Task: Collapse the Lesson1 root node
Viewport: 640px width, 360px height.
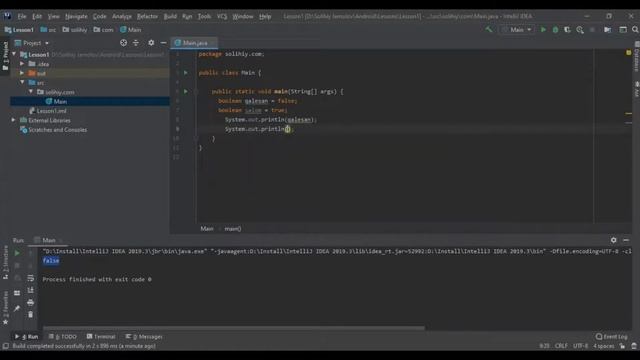Action: pyautogui.click(x=14, y=54)
